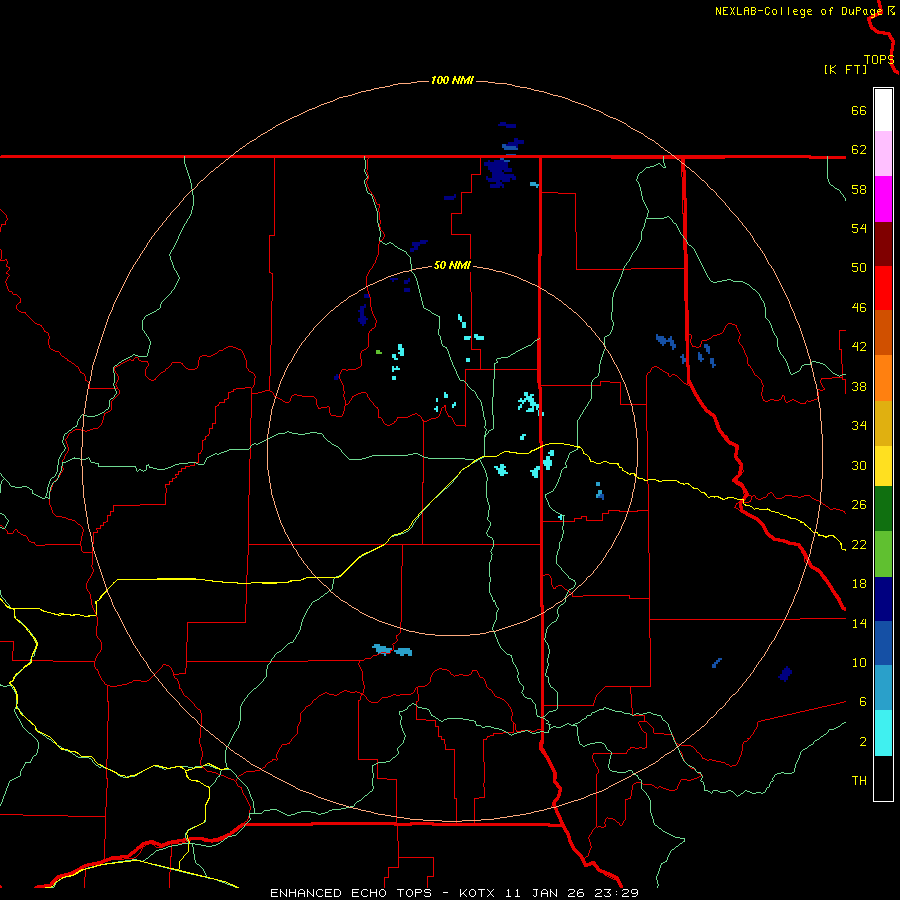Click the small green echo pixel inside 50 NMI ring
The width and height of the screenshot is (900, 900).
379,352
